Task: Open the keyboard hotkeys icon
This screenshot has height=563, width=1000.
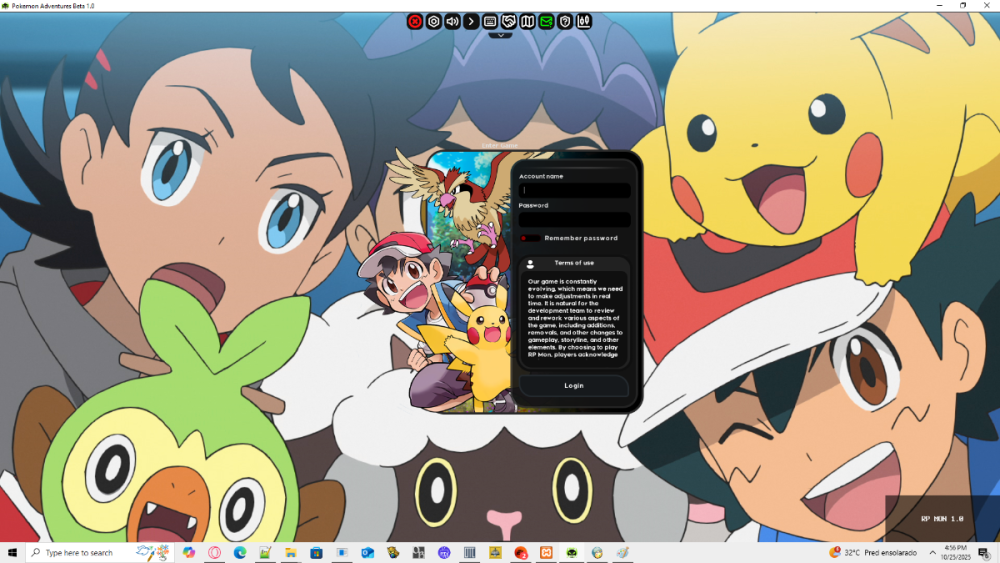Action: (490, 21)
